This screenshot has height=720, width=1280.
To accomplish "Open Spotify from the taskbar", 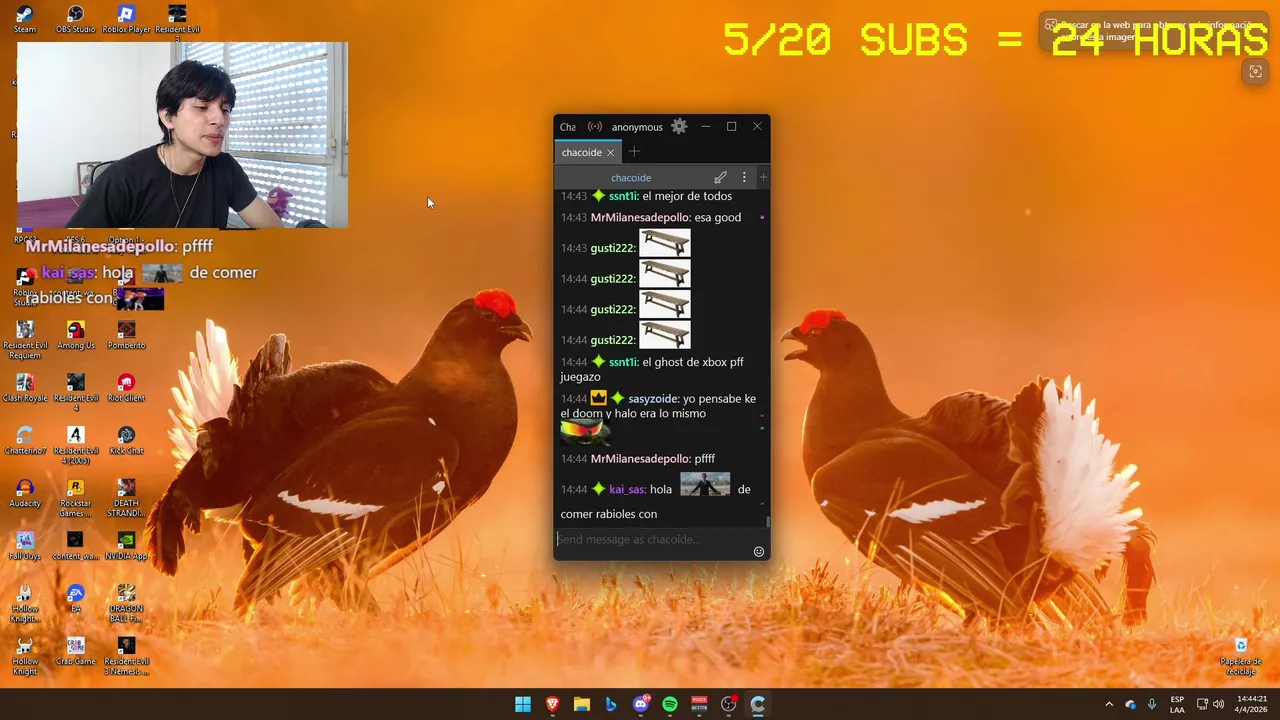I will pos(670,704).
